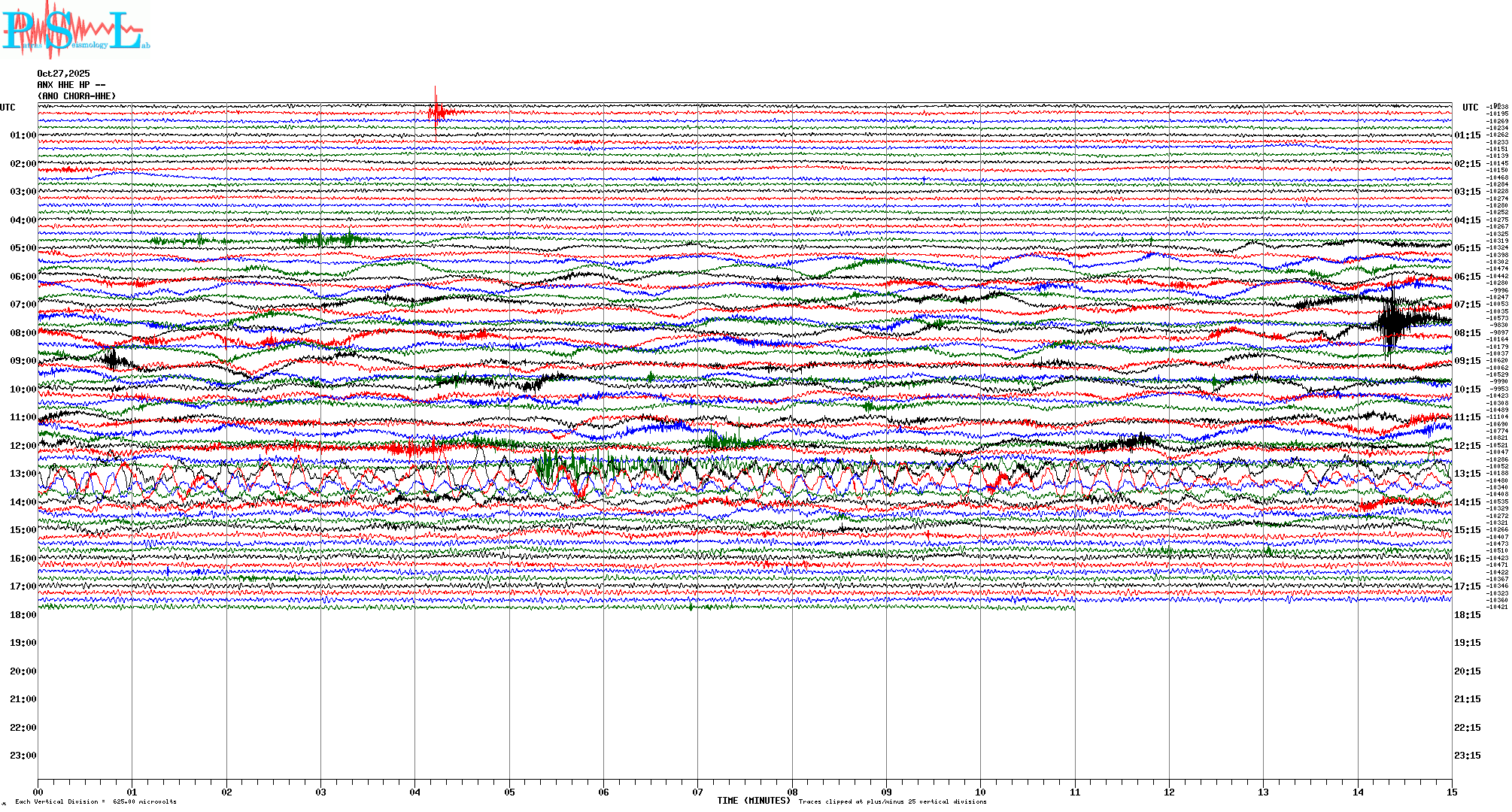
Task: Click the Each Vertical Division microvolts note
Action: (96, 801)
